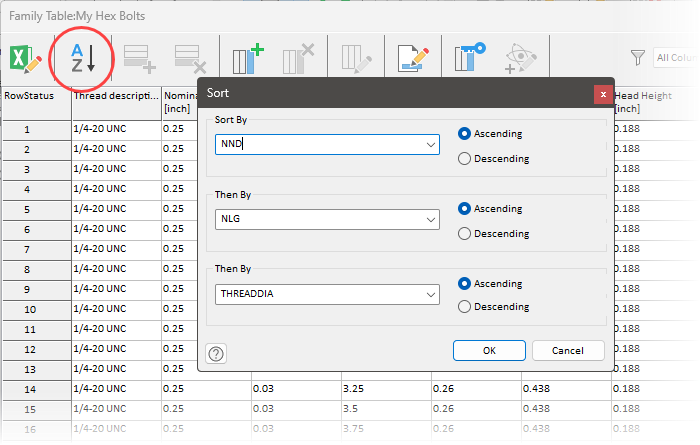
Task: Click the Family Table:My Hex Bolts title
Action: (x=77, y=16)
